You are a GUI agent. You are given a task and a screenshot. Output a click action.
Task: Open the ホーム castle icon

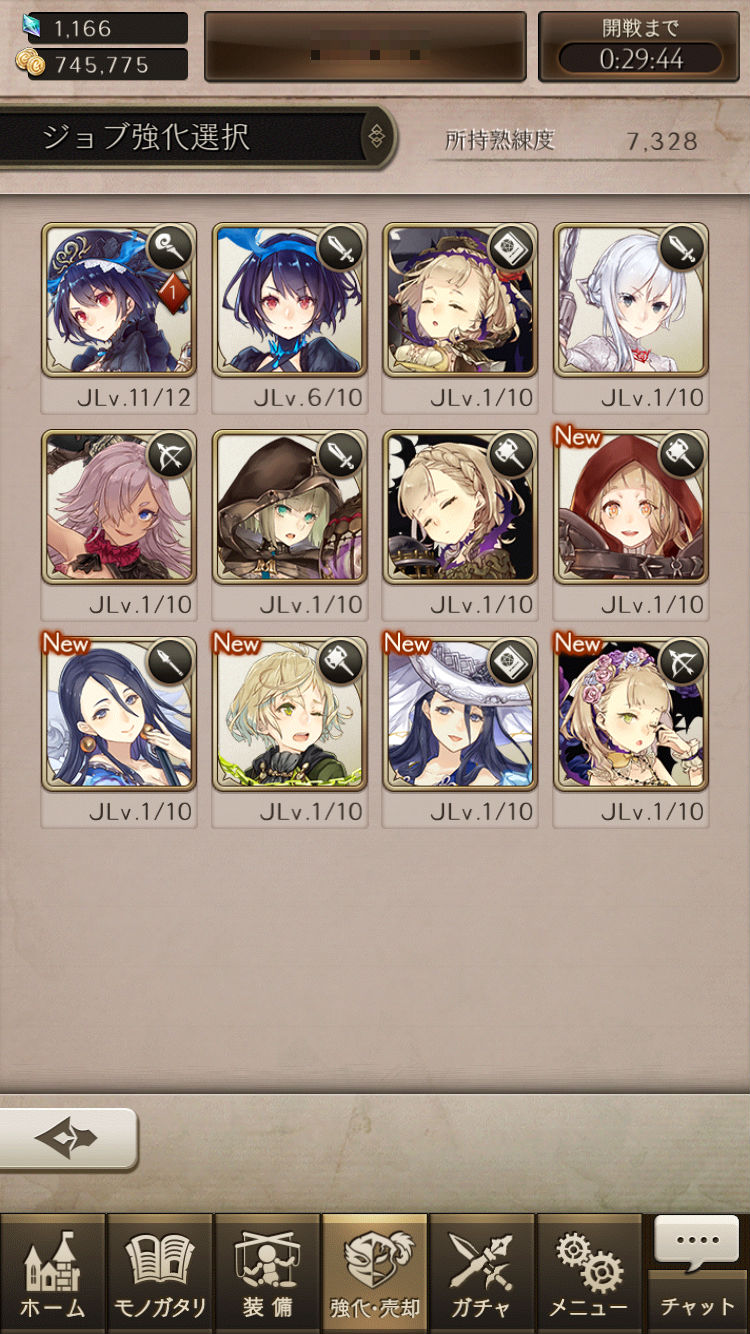point(52,1273)
